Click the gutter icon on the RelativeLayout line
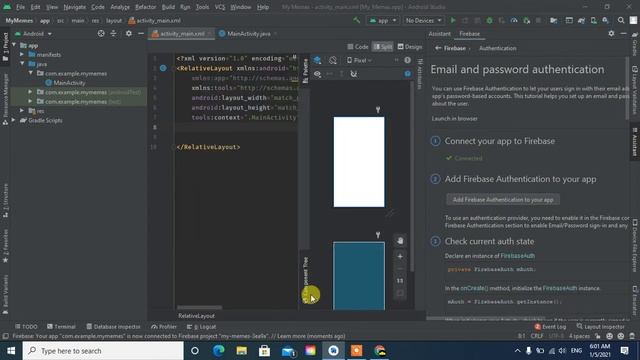640x360 pixels. click(x=163, y=68)
